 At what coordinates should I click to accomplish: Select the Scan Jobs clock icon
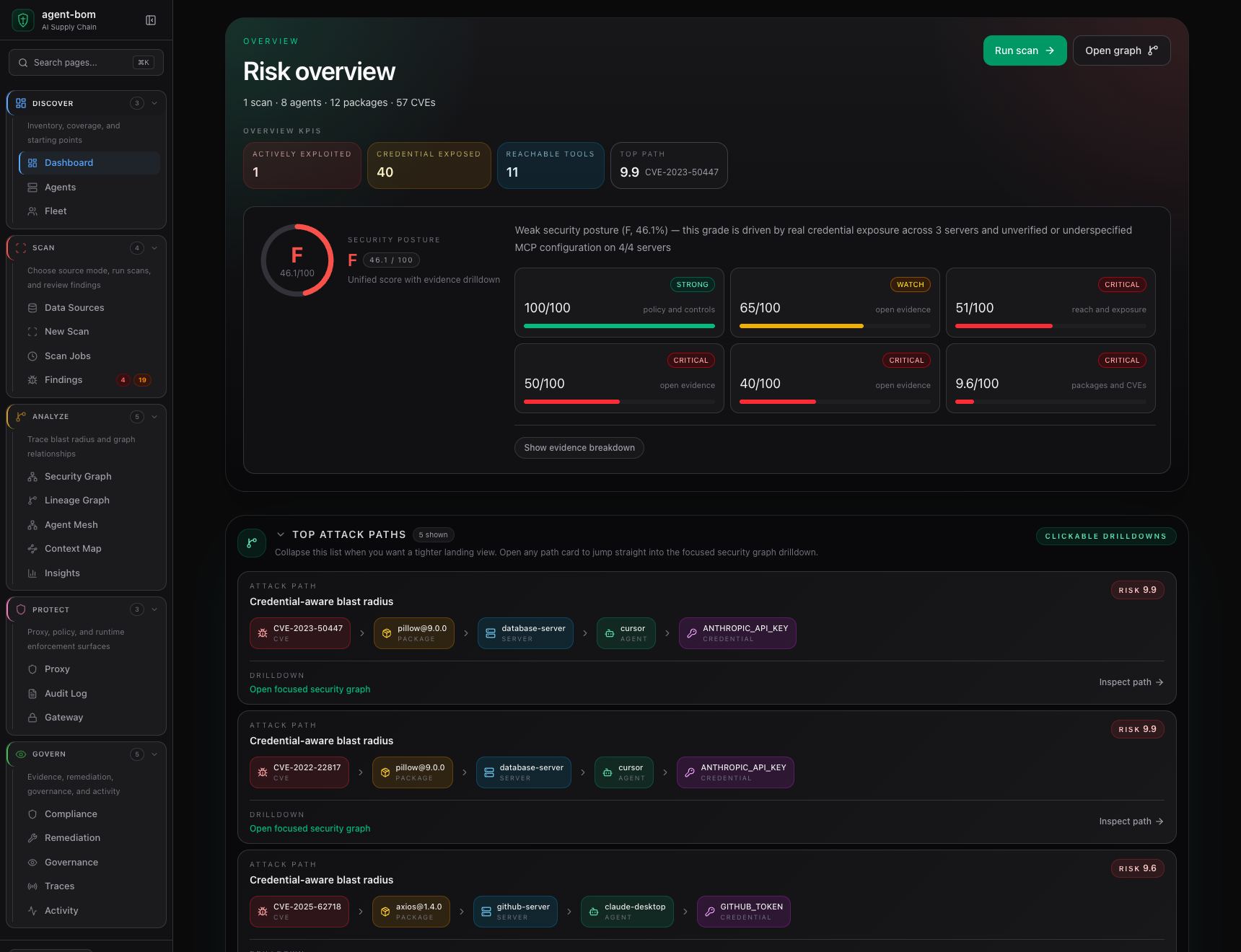(x=32, y=356)
